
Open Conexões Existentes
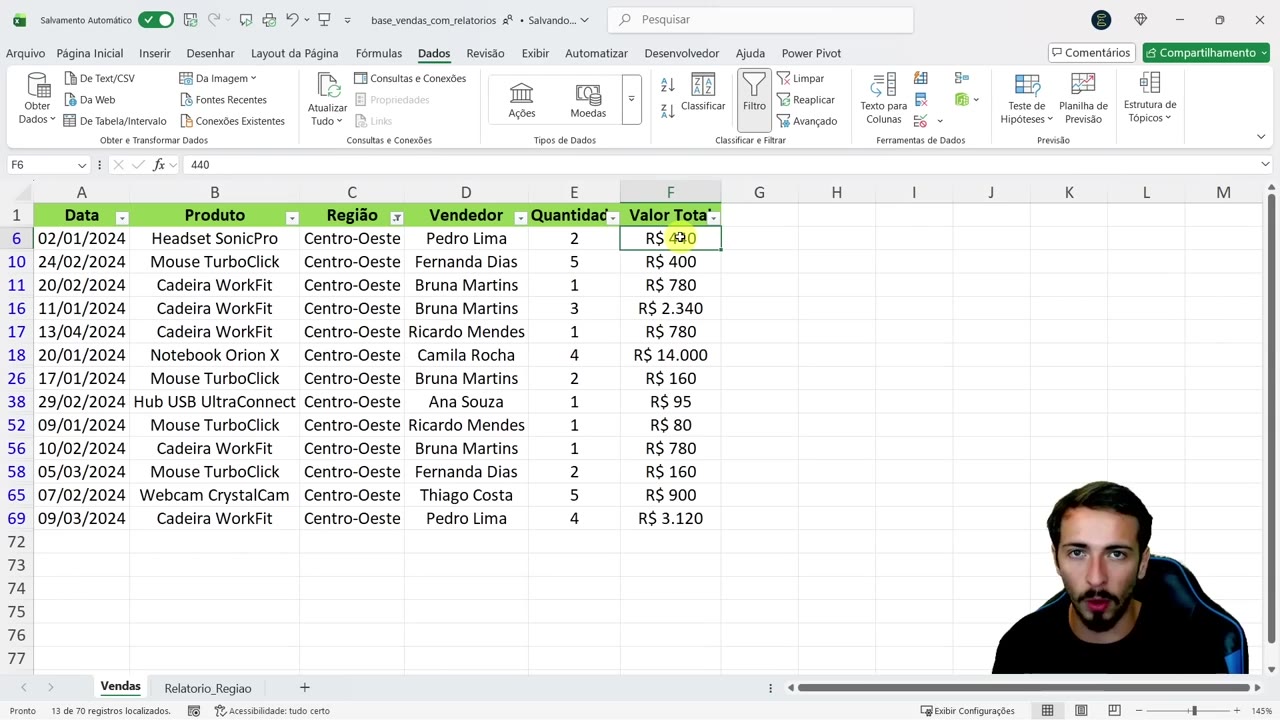(x=232, y=121)
